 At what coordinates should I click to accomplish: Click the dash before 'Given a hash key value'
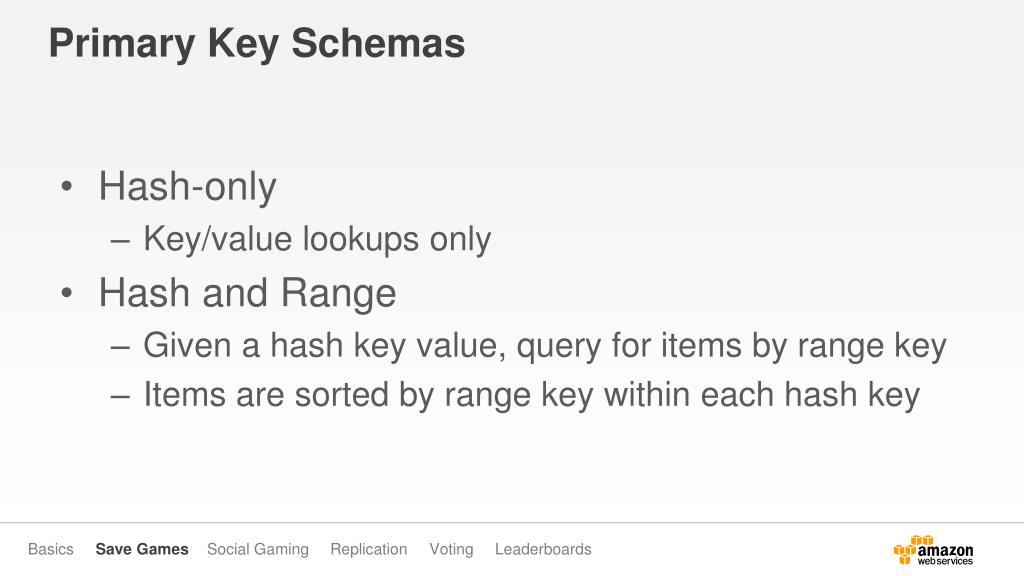click(x=121, y=348)
